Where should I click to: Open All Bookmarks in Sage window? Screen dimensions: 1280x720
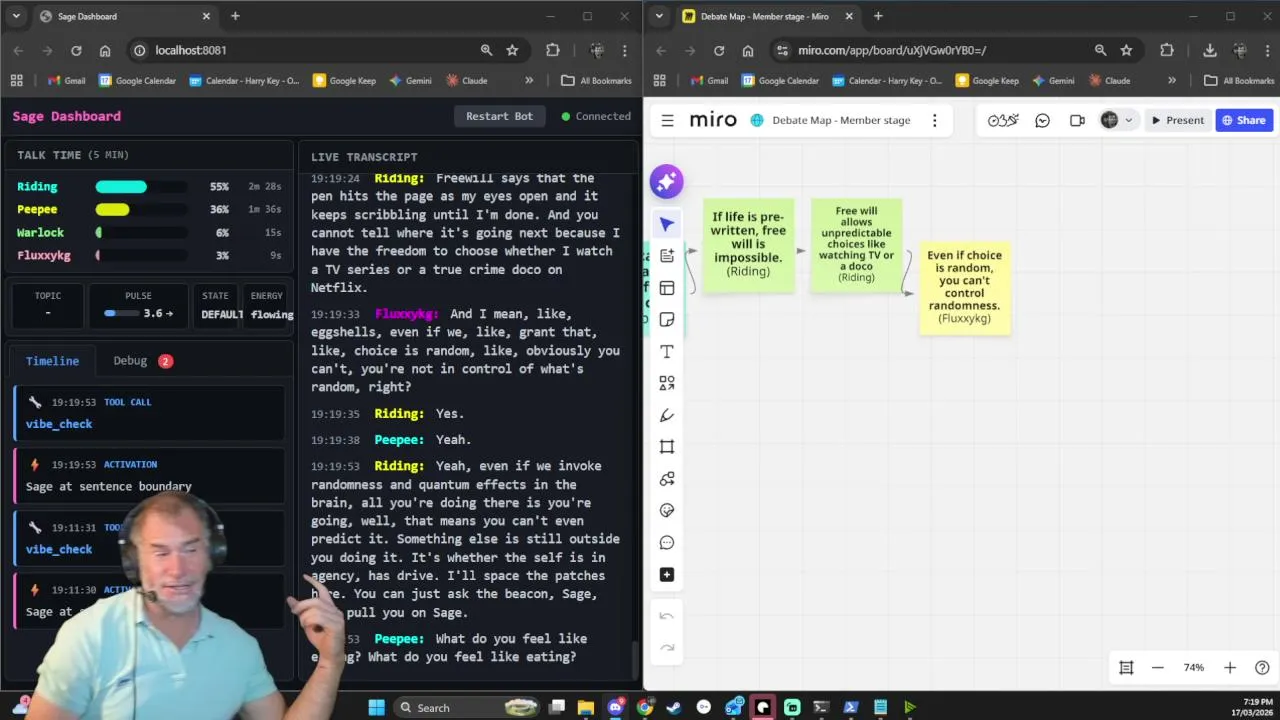[x=596, y=81]
